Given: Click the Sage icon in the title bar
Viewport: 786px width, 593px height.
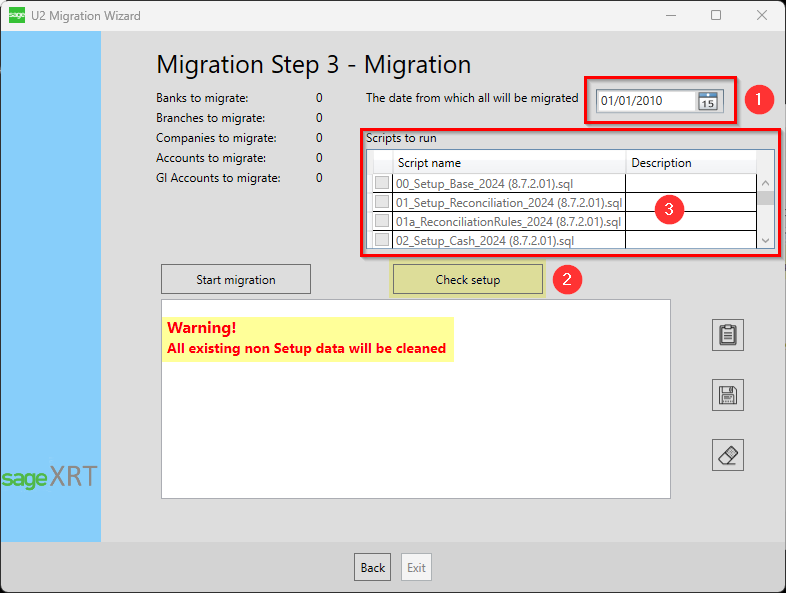Looking at the screenshot, I should pos(17,16).
